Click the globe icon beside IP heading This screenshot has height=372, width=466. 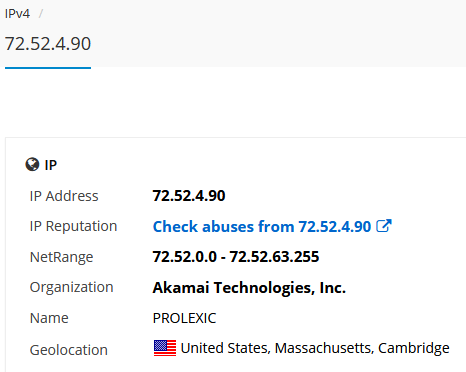click(32, 164)
